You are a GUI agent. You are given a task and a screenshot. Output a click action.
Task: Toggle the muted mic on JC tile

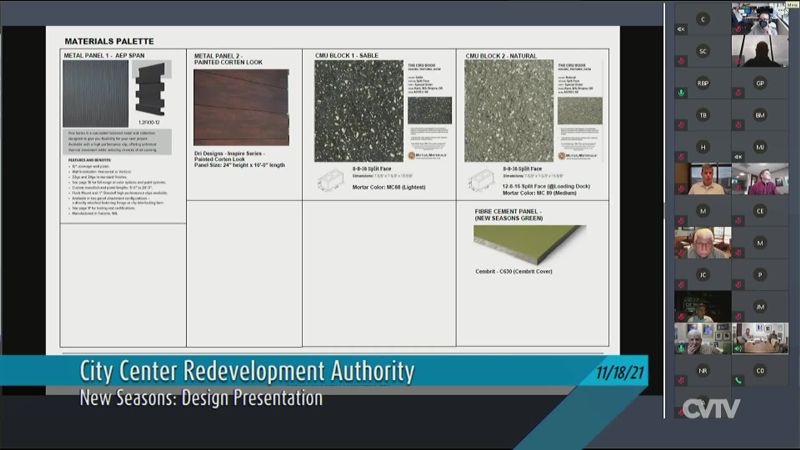tap(681, 284)
